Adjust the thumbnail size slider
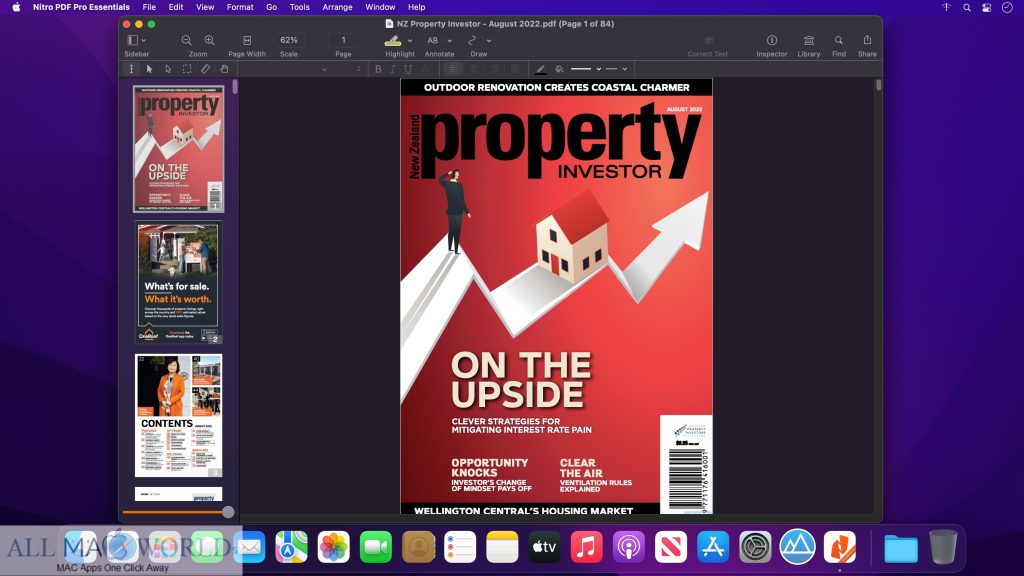Image resolution: width=1024 pixels, height=576 pixels. pos(228,512)
